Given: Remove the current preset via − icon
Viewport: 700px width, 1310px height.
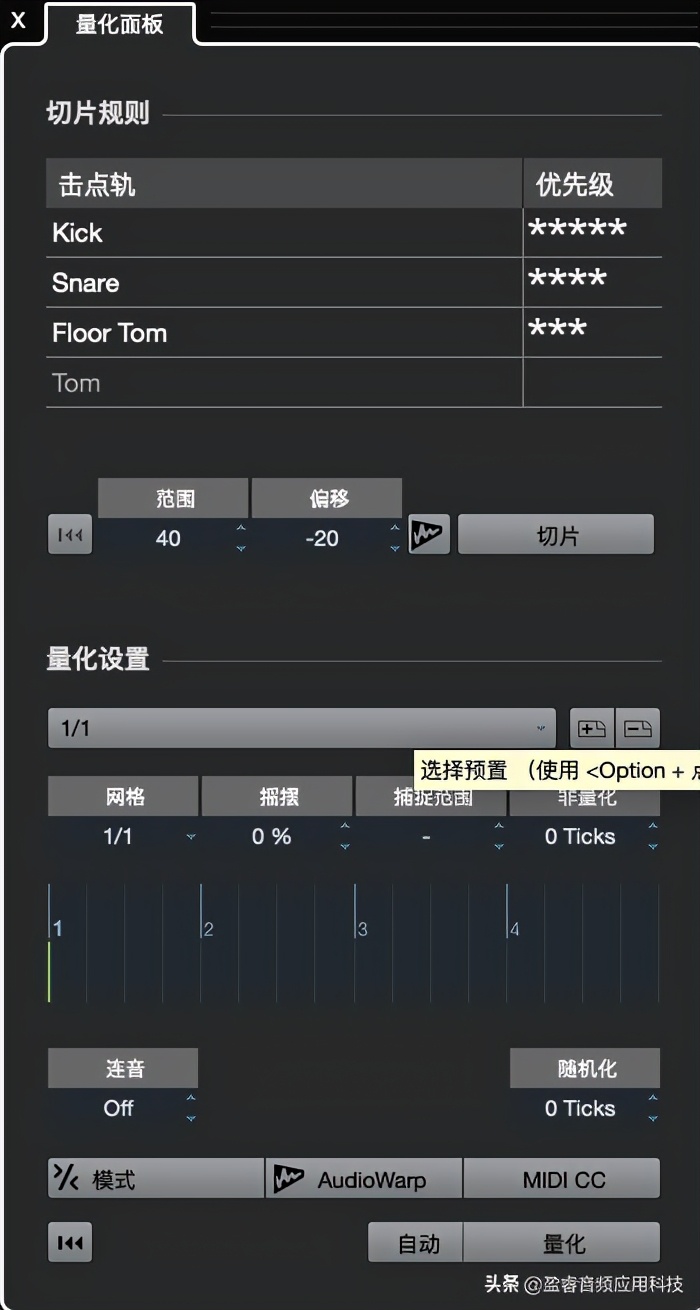Looking at the screenshot, I should (638, 727).
